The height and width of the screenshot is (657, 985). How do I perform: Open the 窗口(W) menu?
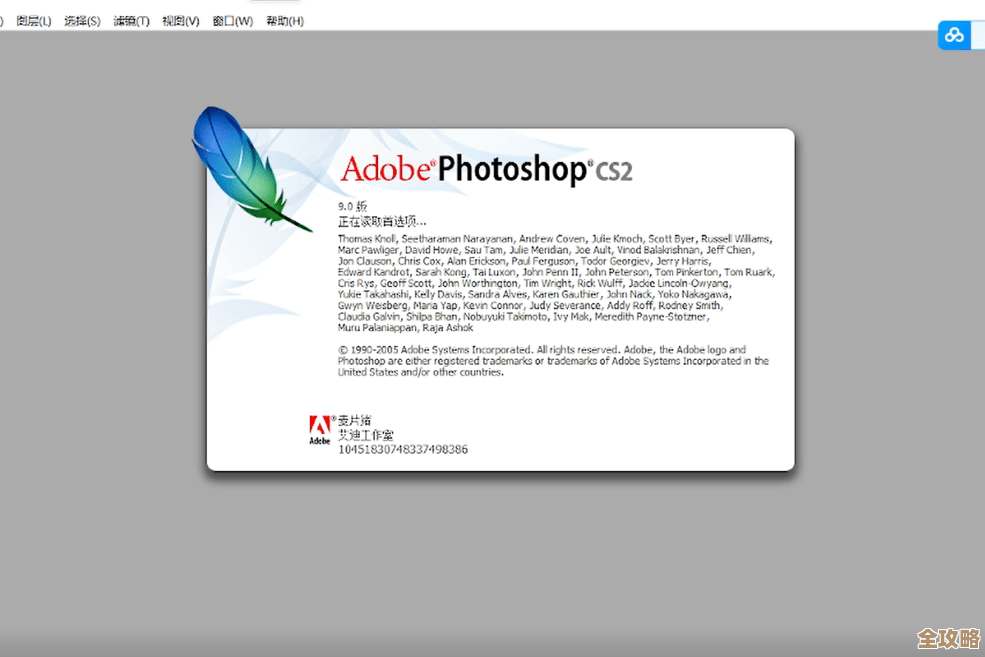232,20
